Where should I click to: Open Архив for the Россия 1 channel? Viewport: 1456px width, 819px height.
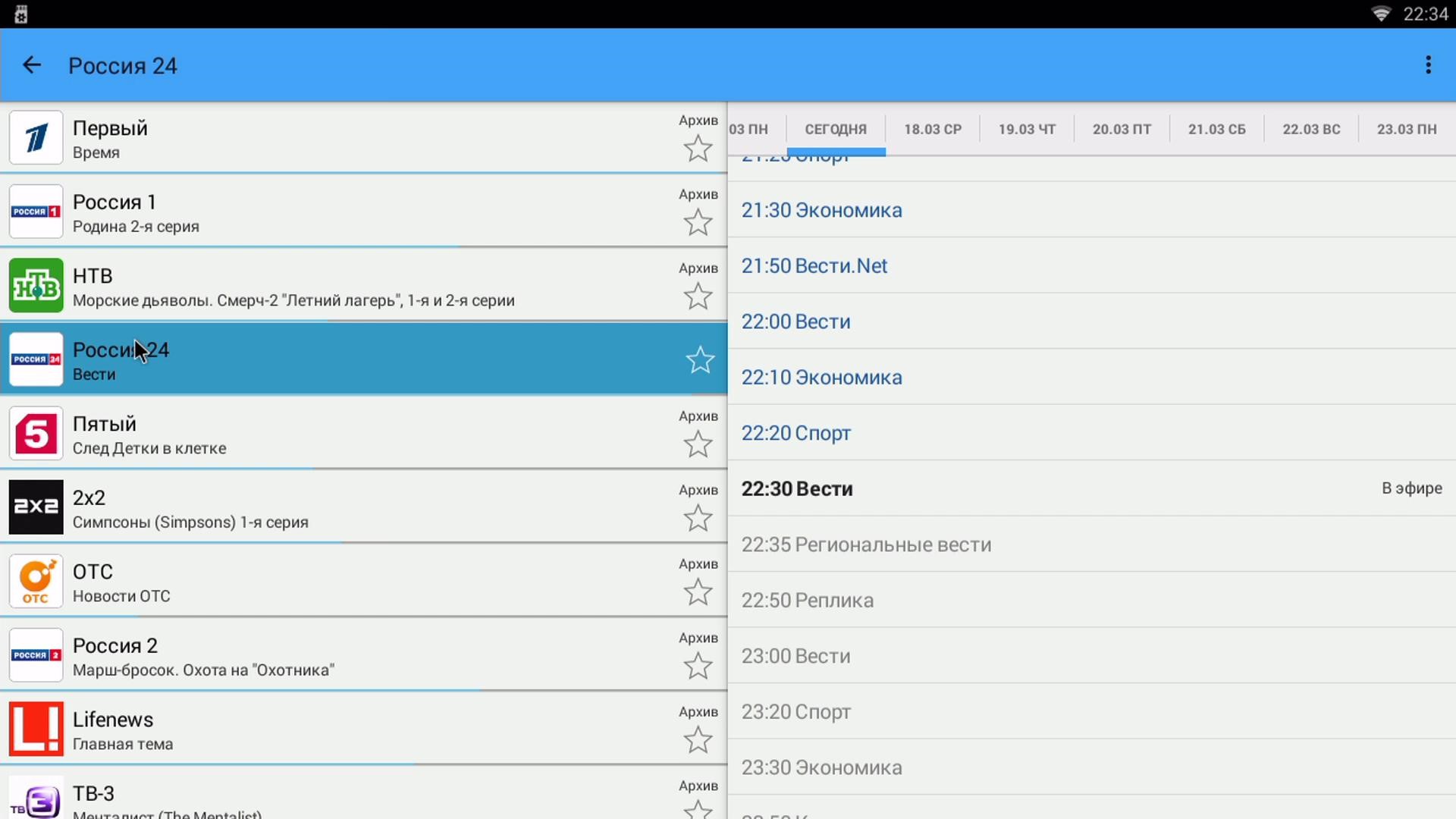point(698,195)
